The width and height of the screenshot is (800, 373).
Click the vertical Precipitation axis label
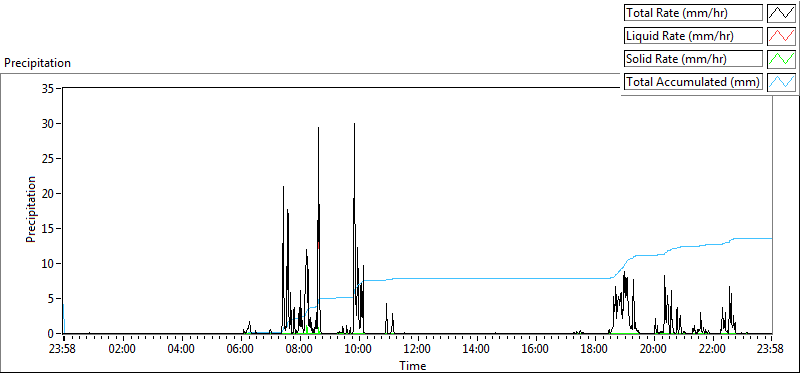click(x=31, y=210)
